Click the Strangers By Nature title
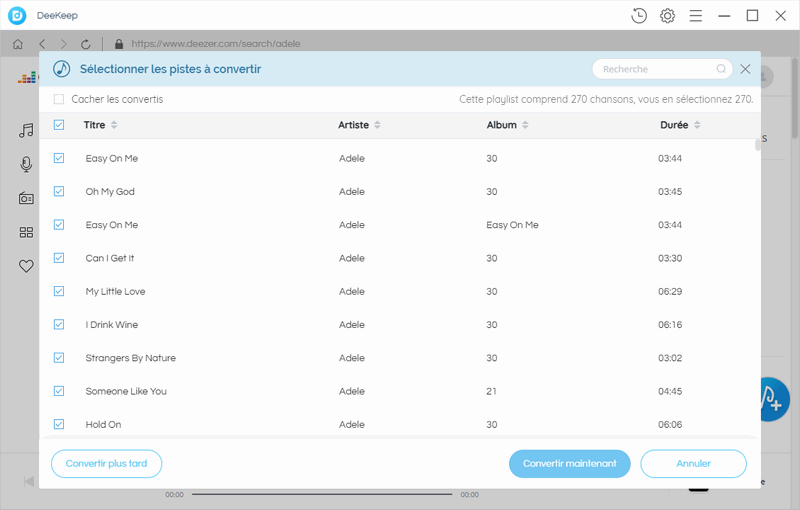 (x=131, y=358)
